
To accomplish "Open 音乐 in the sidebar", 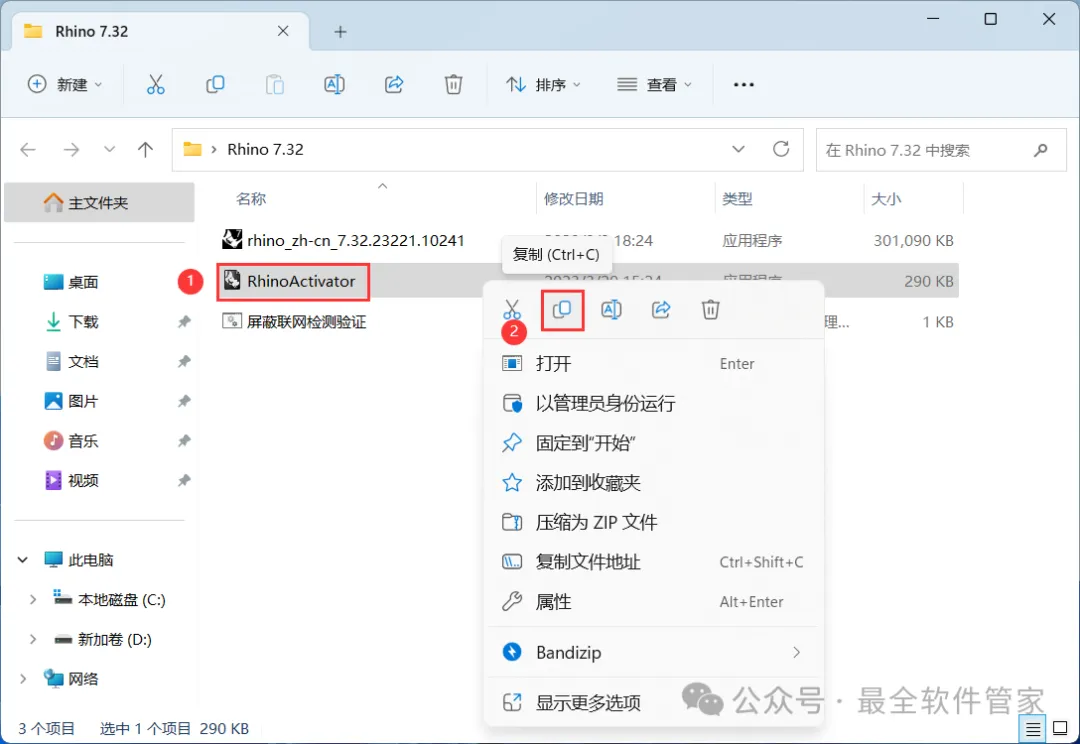I will coord(83,441).
